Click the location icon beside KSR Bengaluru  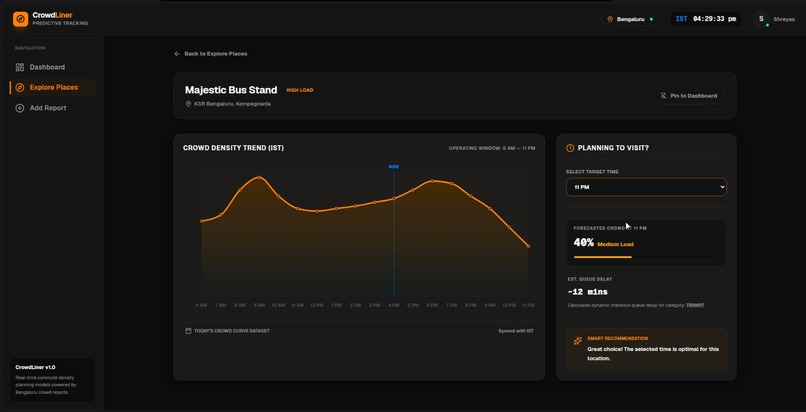pos(188,104)
